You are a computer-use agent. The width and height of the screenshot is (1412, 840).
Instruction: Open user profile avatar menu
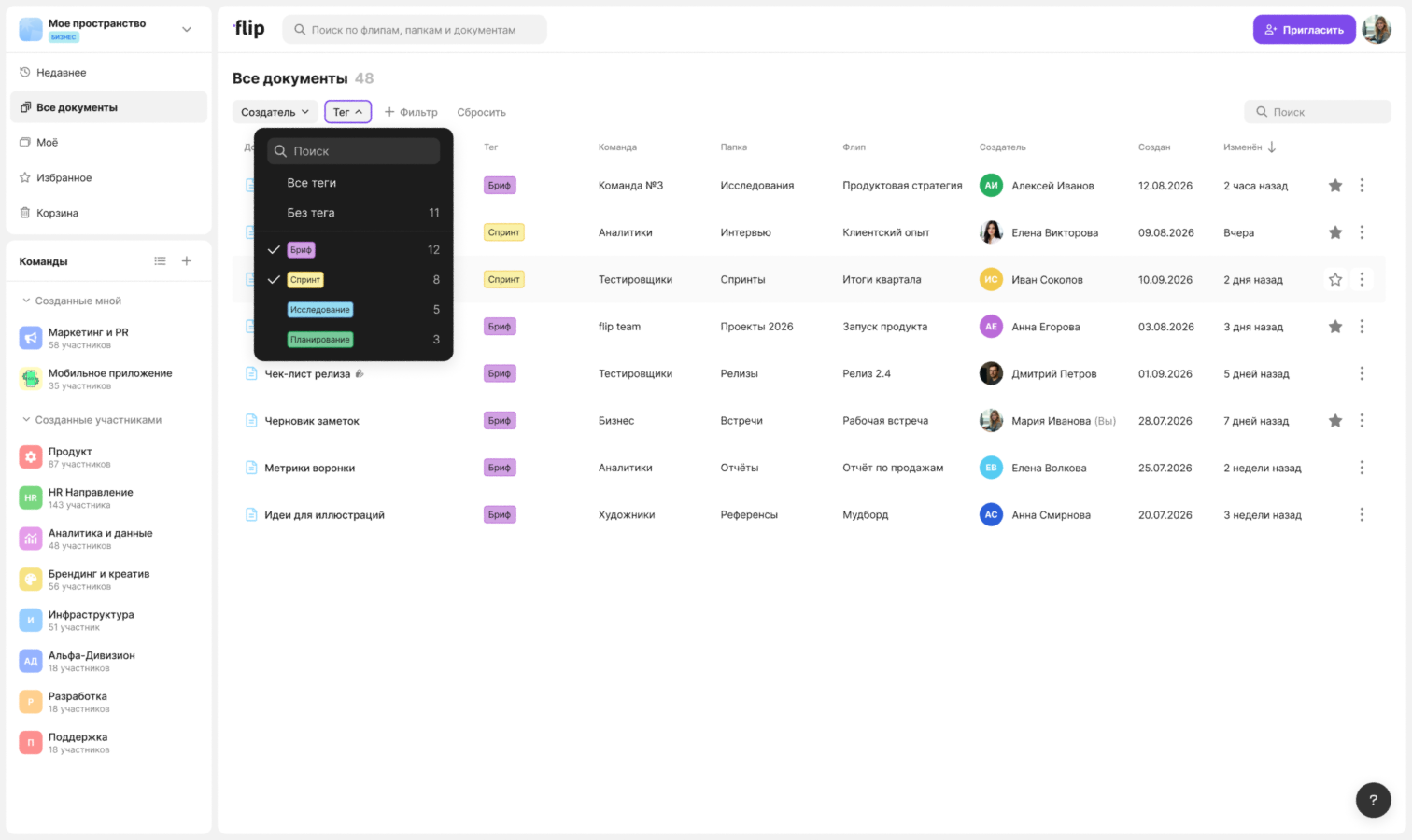coord(1377,30)
